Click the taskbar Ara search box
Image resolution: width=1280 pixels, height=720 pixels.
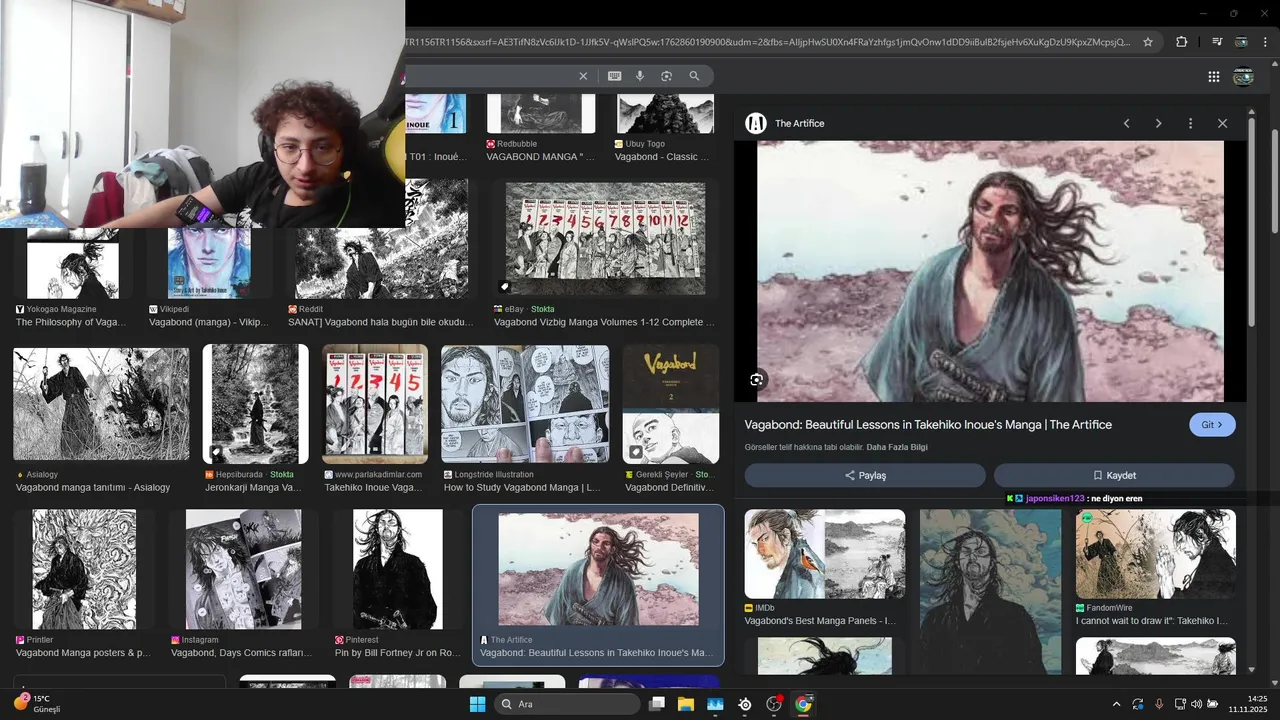pyautogui.click(x=567, y=704)
